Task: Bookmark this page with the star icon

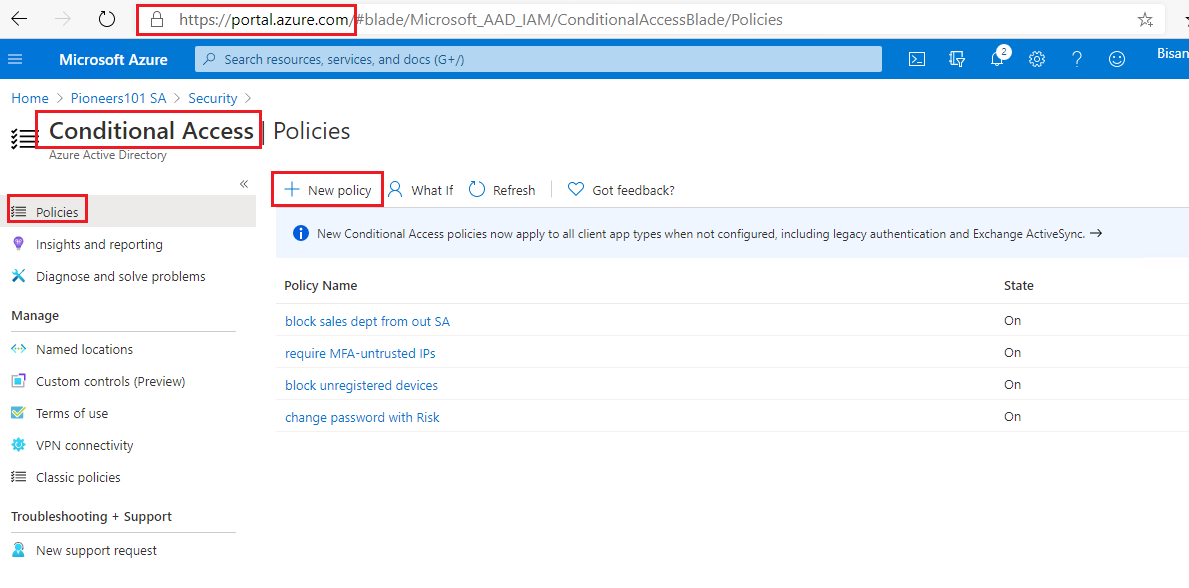Action: click(x=1145, y=20)
